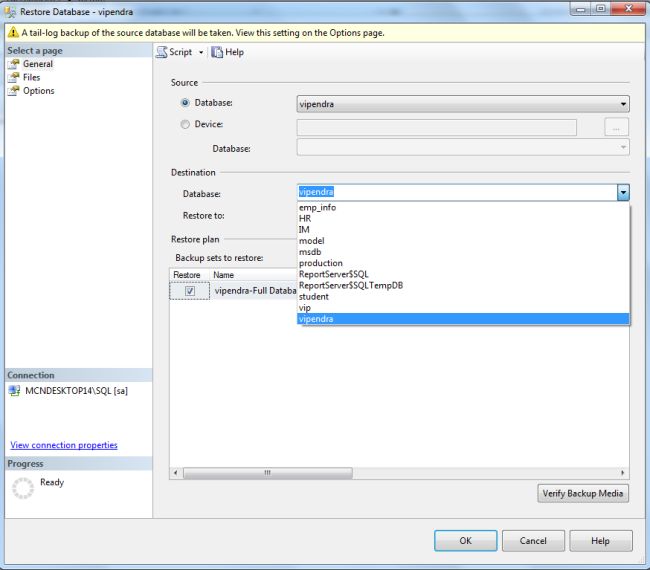Viewport: 650px width, 570px height.
Task: Click the Name column header
Action: pyautogui.click(x=253, y=275)
